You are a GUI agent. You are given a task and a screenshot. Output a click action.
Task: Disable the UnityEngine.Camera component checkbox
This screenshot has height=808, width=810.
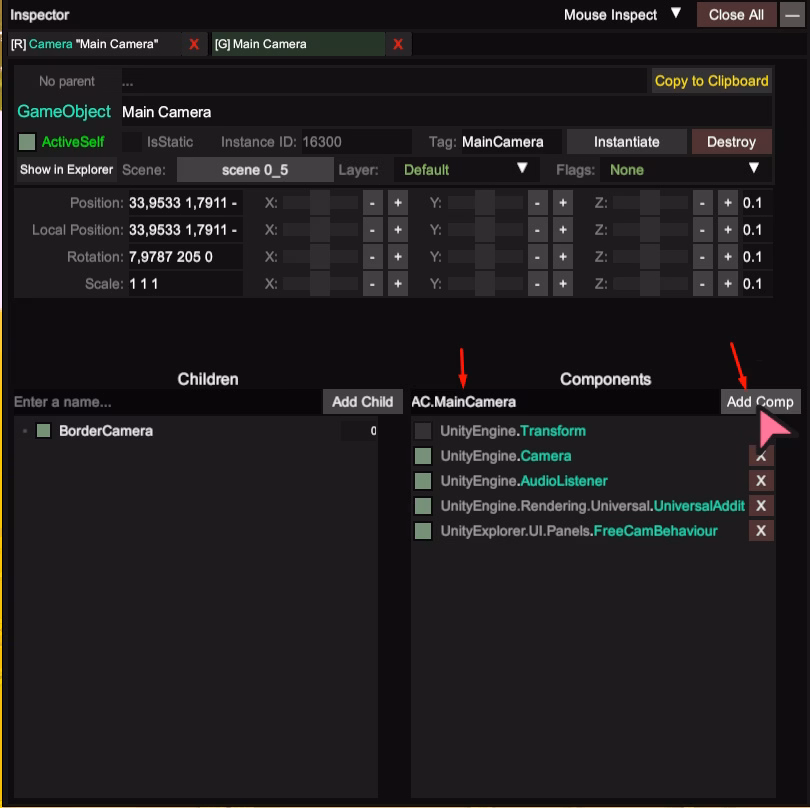coord(423,456)
